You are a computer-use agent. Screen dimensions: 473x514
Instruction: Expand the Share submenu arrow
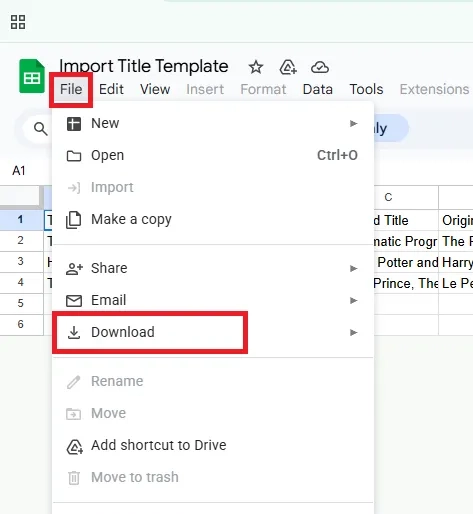tap(353, 268)
